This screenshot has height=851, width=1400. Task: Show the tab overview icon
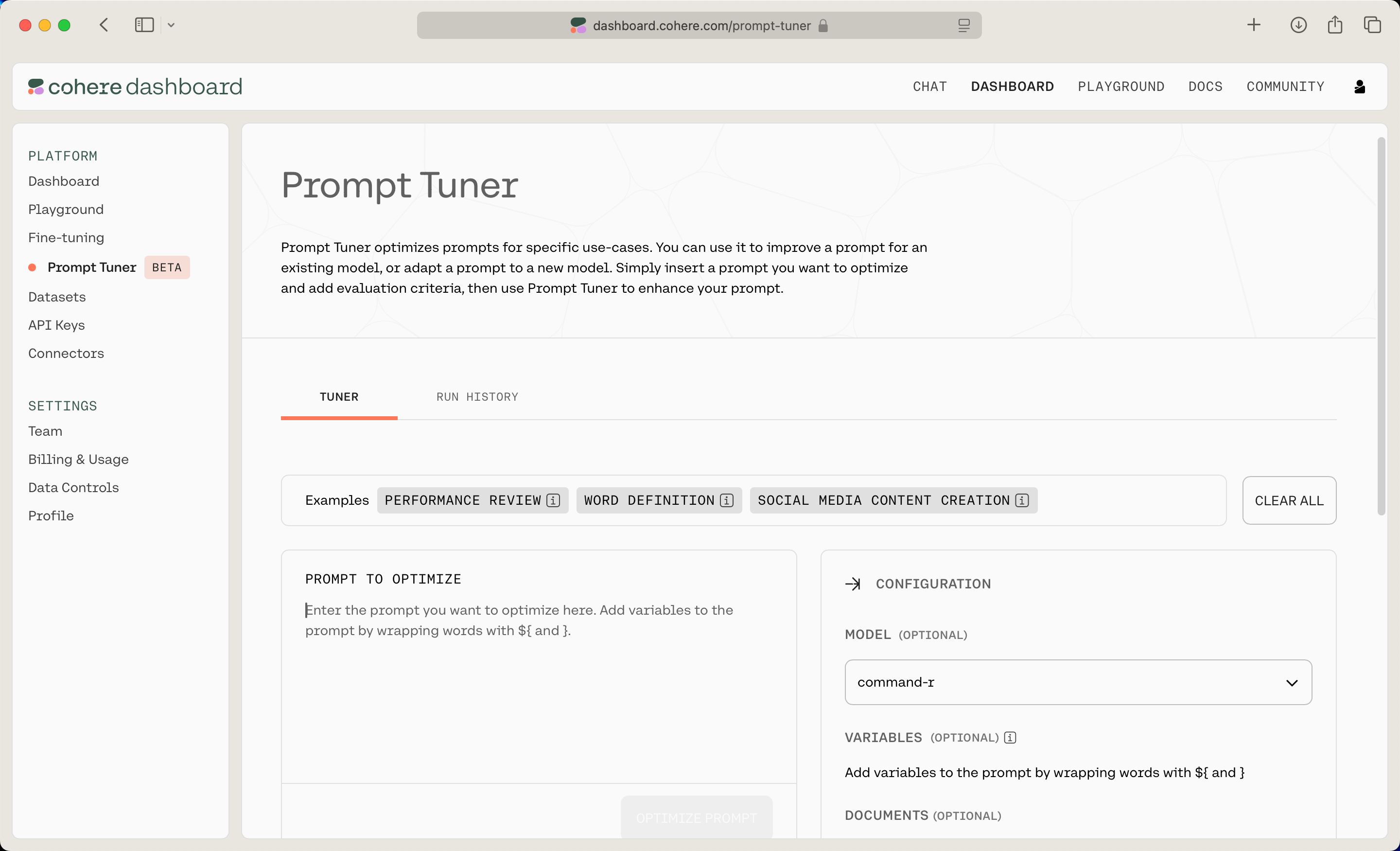point(1372,25)
